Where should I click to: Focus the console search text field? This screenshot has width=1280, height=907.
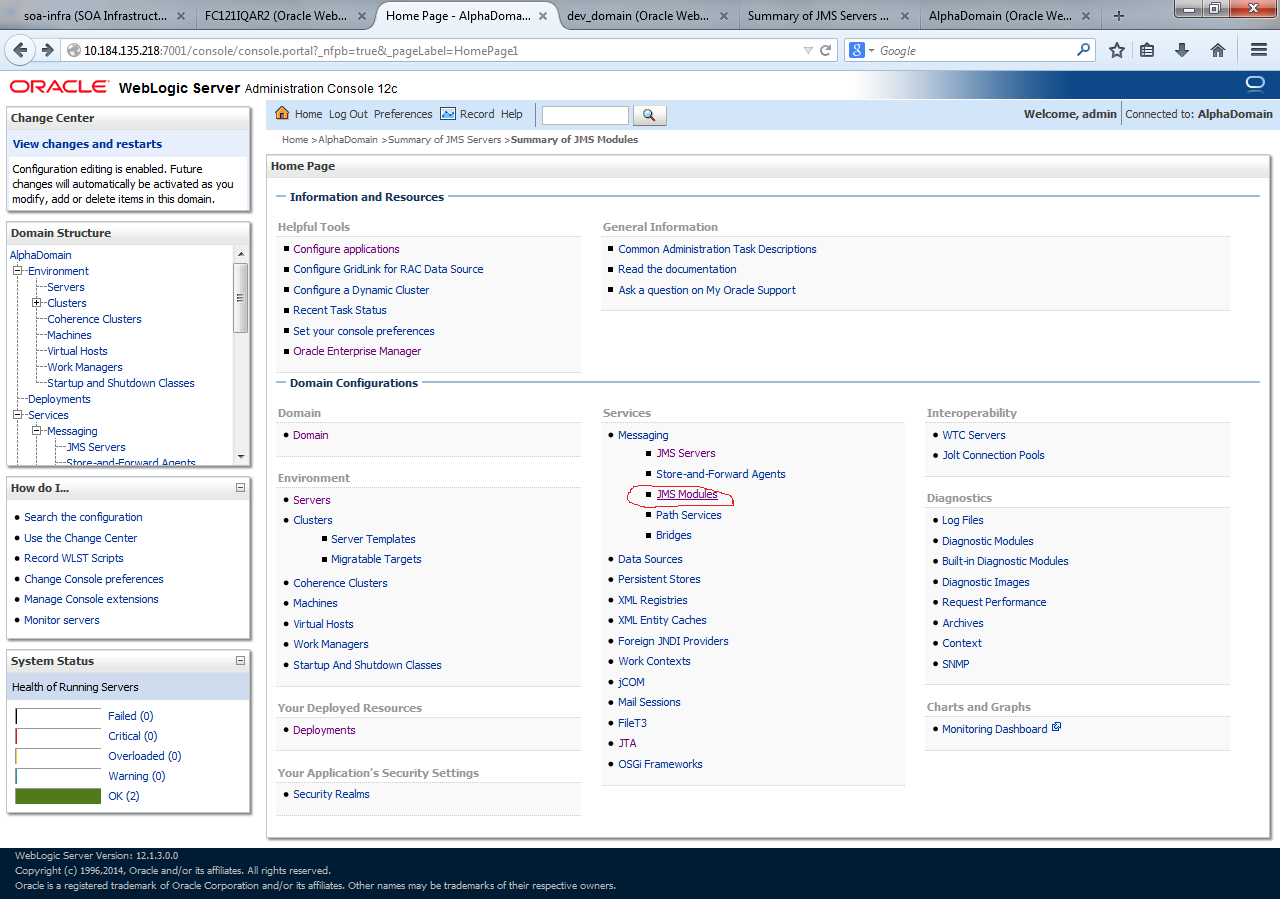click(585, 115)
